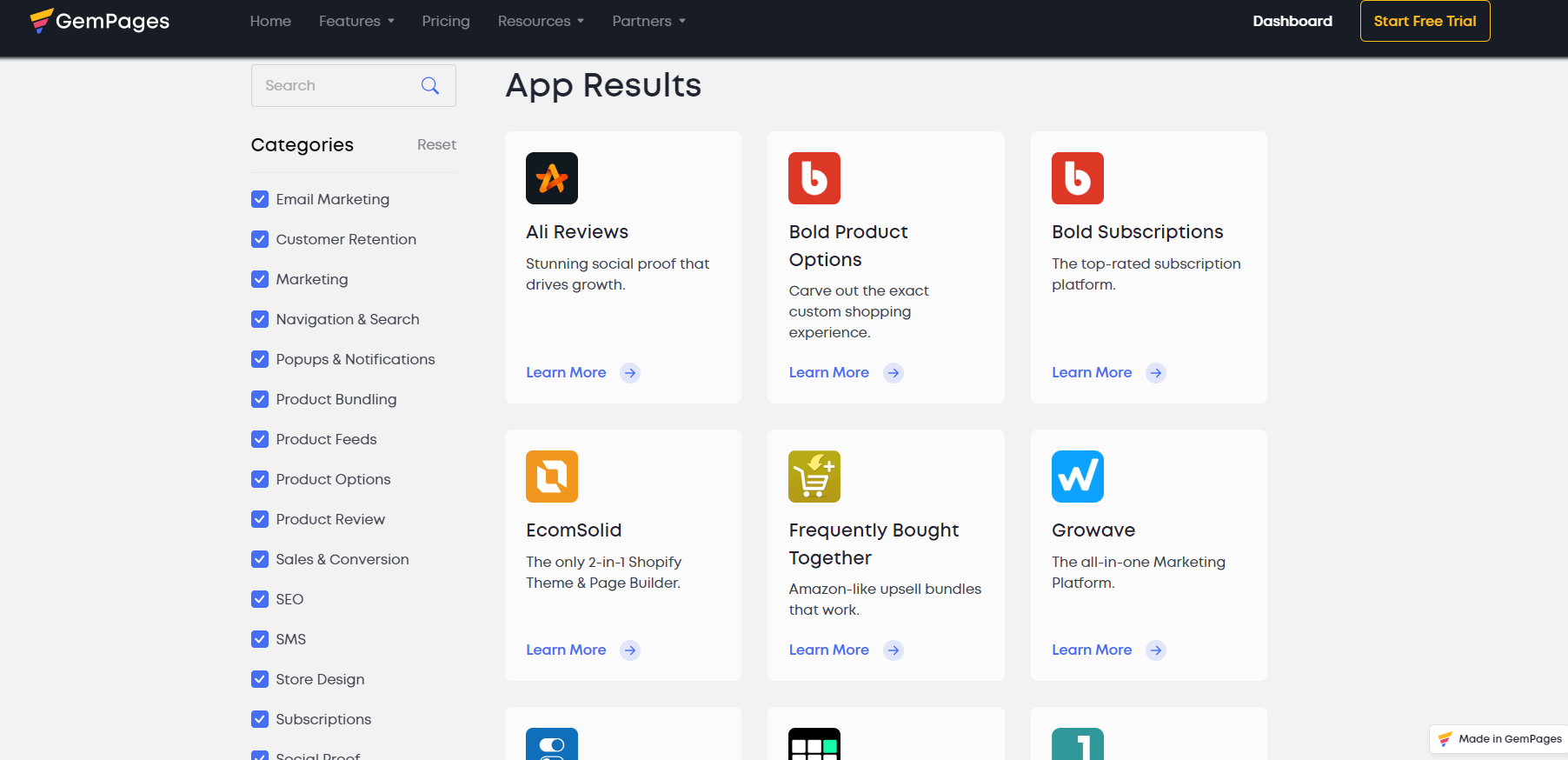Open the Bold Subscriptions app icon

coord(1078,178)
